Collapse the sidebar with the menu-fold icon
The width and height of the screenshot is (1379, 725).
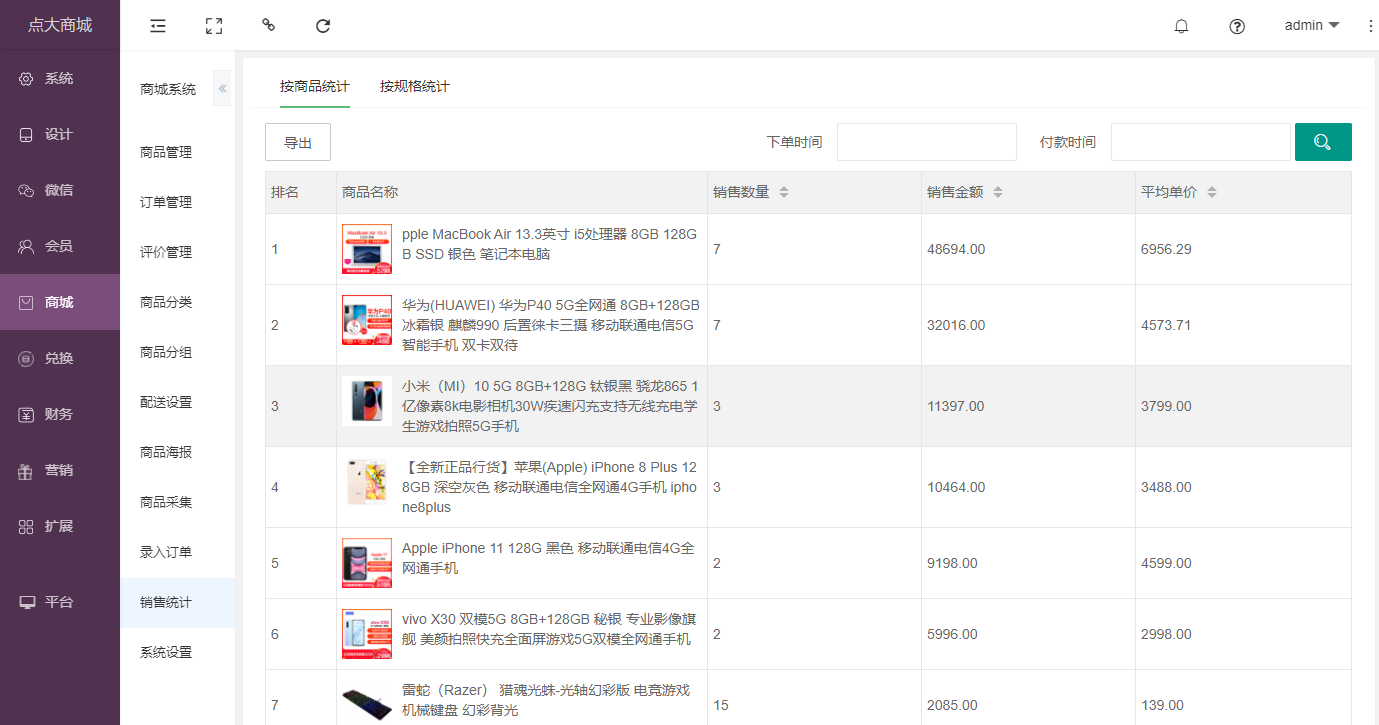(158, 26)
